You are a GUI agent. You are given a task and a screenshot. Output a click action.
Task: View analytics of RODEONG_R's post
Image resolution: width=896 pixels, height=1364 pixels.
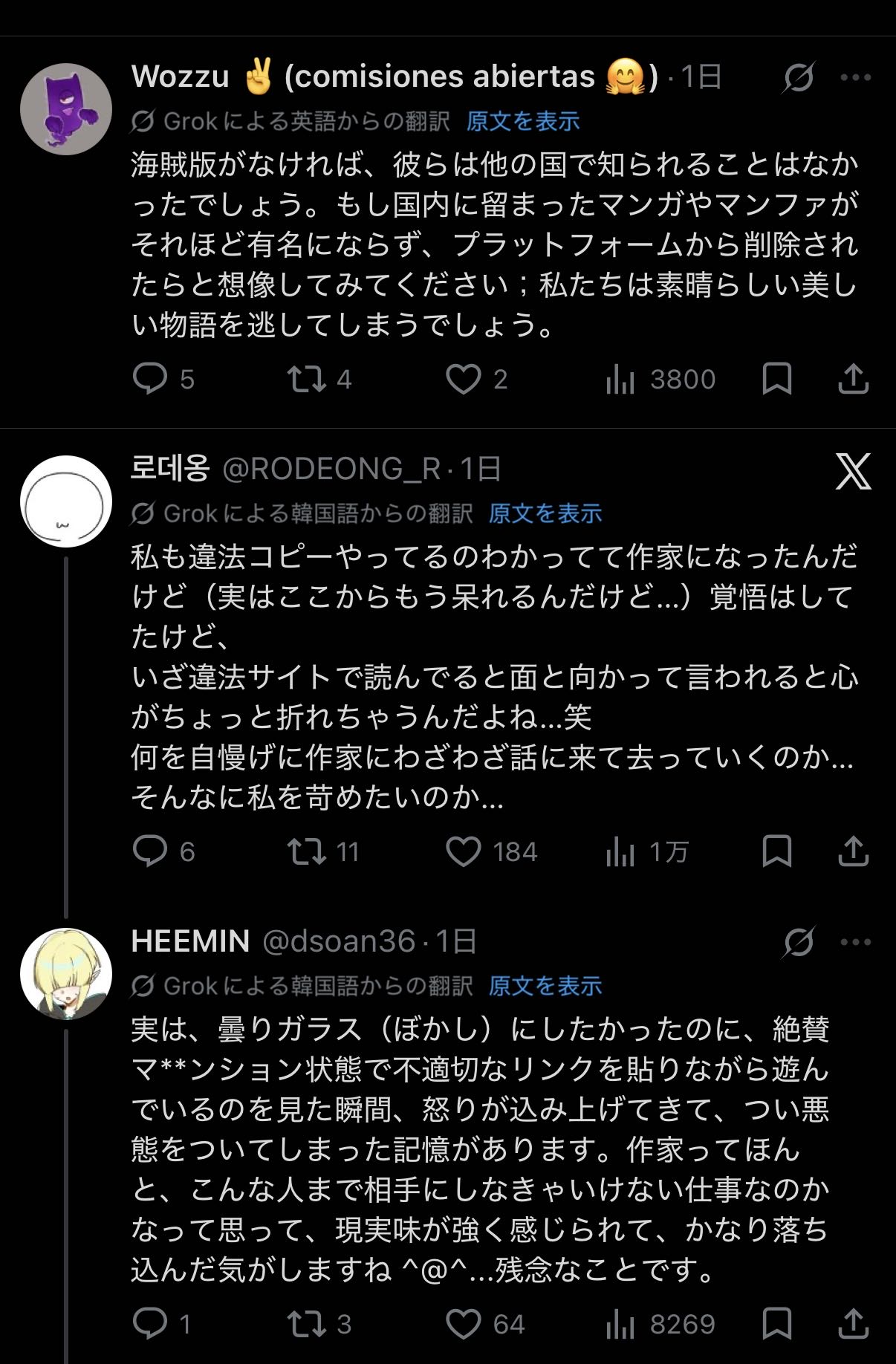coord(620,851)
